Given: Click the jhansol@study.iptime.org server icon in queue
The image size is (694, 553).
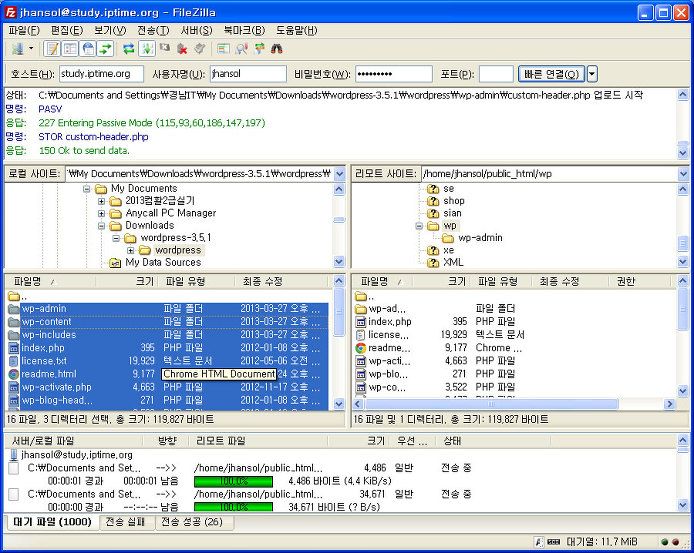Looking at the screenshot, I should click(x=14, y=455).
